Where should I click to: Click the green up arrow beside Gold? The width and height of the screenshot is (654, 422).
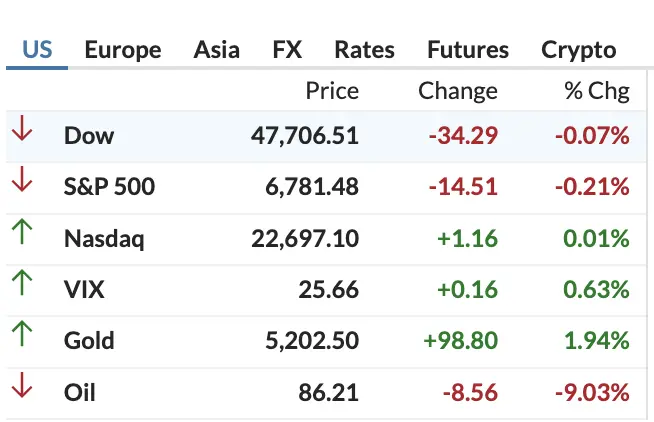[22, 340]
